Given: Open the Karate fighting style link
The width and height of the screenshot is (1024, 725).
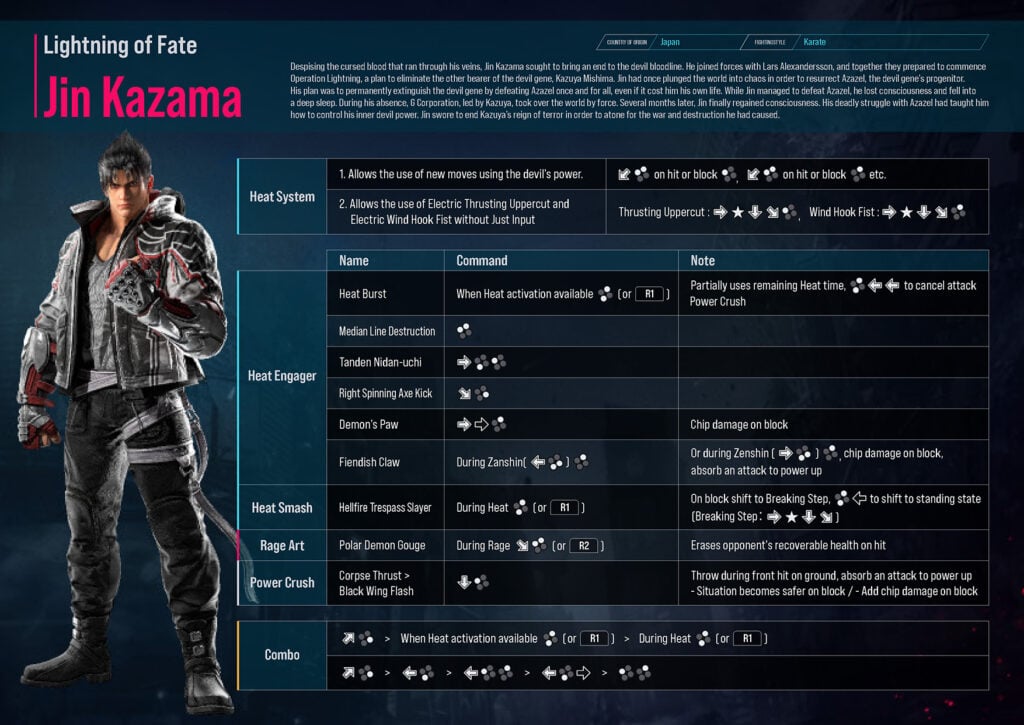Looking at the screenshot, I should pos(814,42).
